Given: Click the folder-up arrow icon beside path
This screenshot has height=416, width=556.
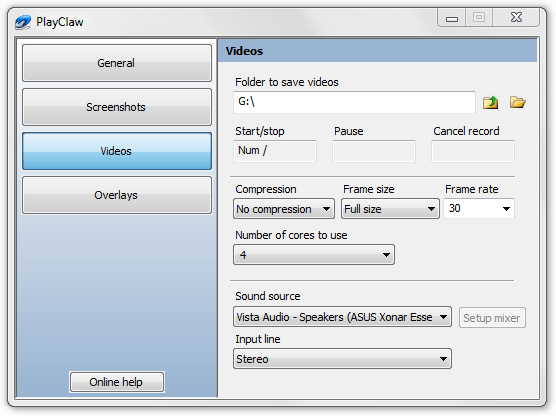Looking at the screenshot, I should tap(490, 102).
